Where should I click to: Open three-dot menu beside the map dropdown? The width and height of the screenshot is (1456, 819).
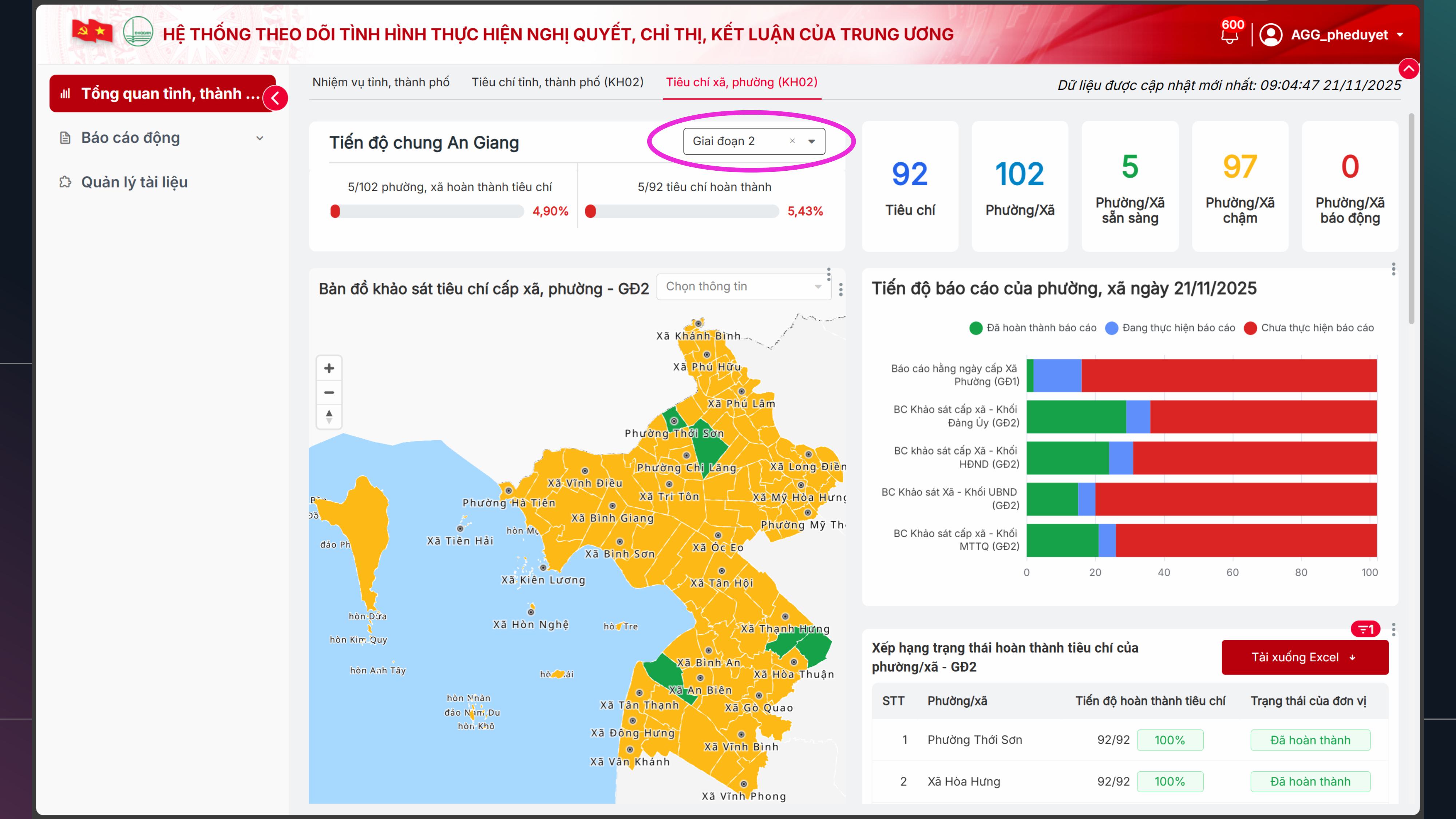(841, 289)
